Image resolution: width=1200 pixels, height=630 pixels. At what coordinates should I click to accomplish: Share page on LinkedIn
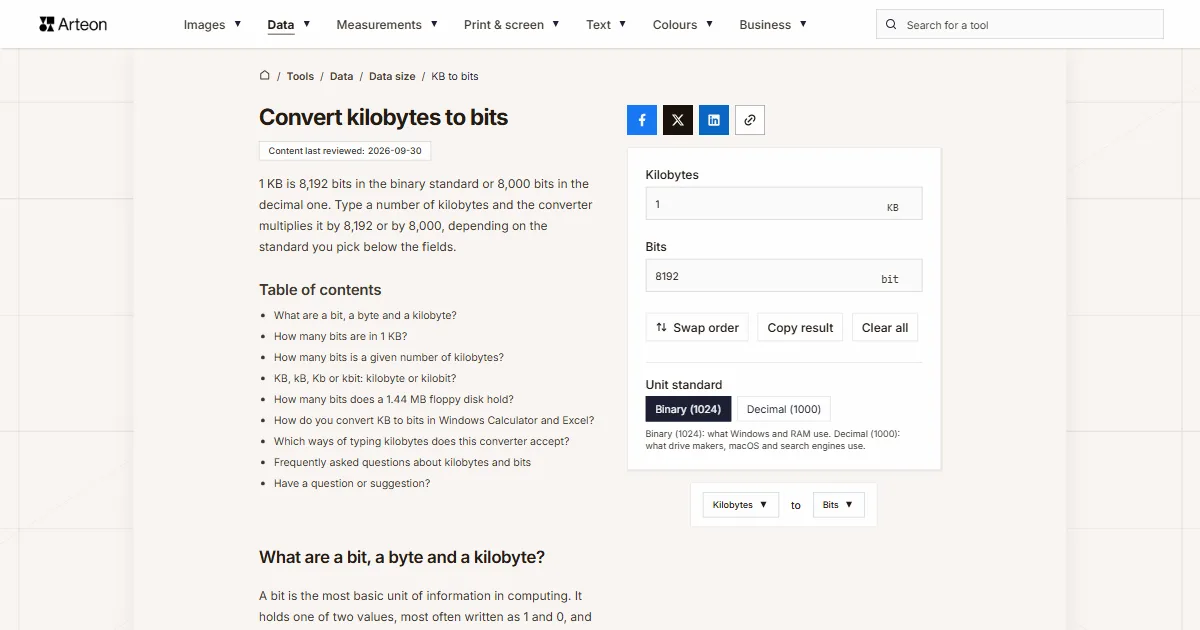point(714,120)
